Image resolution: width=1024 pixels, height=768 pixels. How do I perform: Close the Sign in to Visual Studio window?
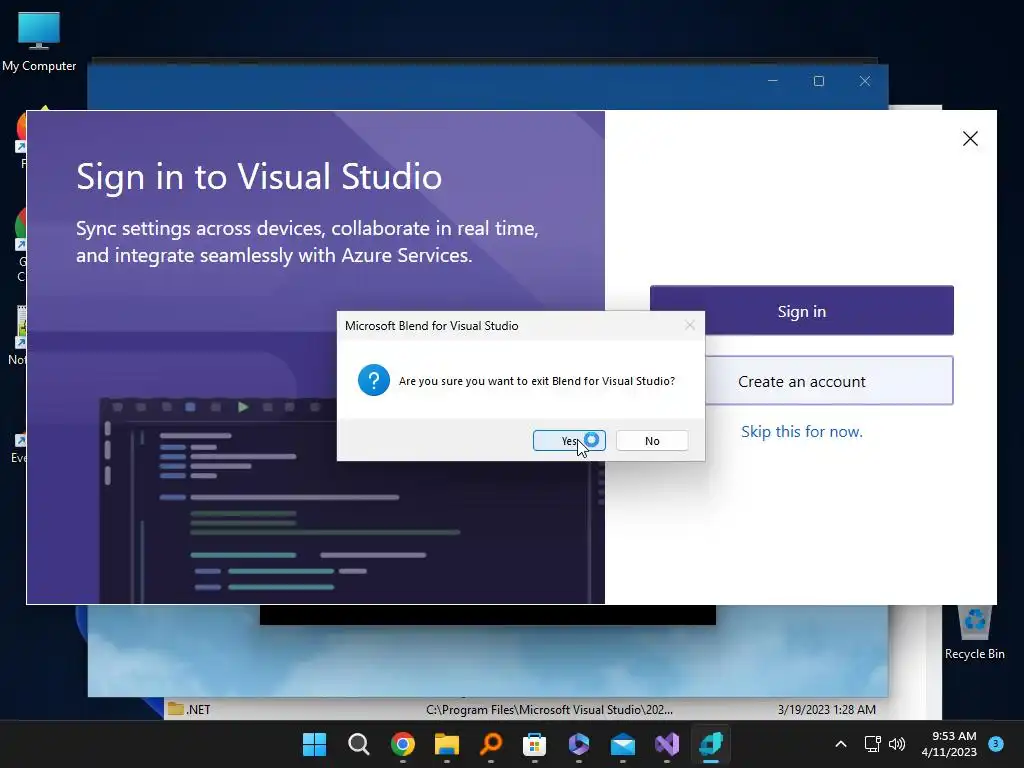click(x=970, y=138)
